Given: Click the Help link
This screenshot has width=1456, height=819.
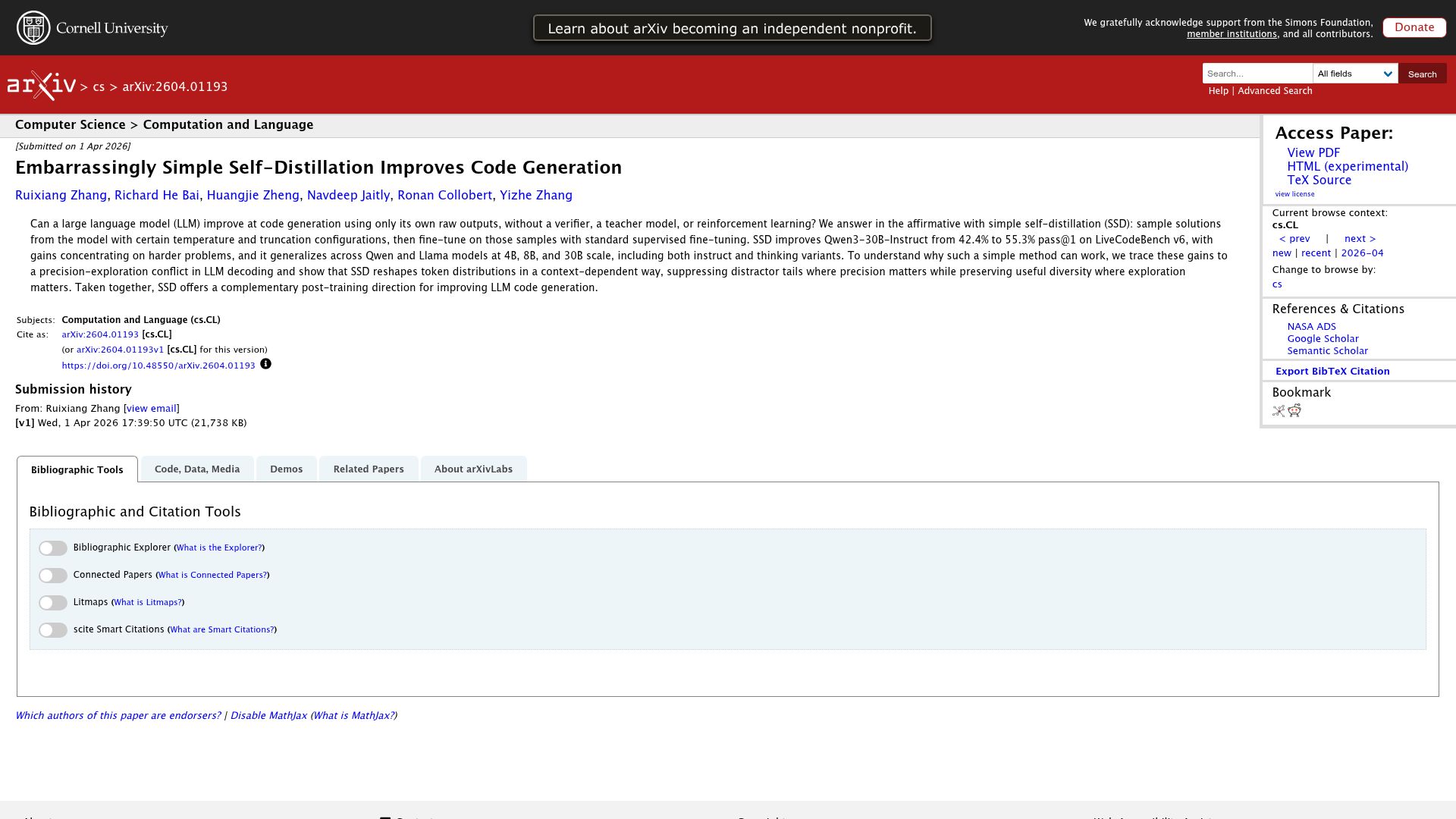Looking at the screenshot, I should tap(1218, 91).
